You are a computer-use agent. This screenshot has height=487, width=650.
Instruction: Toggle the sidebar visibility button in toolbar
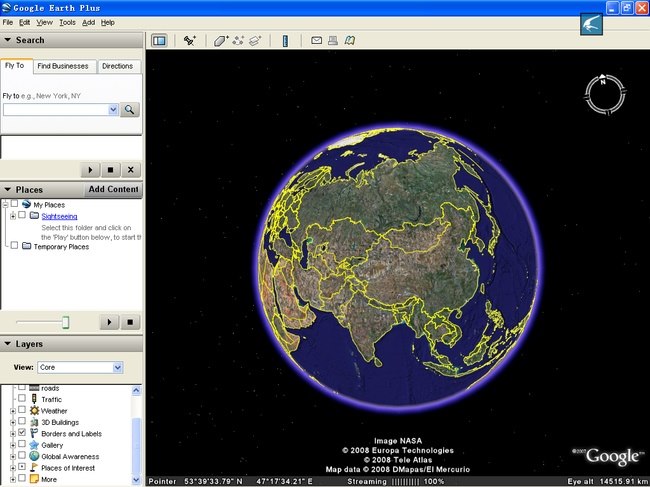(x=159, y=41)
